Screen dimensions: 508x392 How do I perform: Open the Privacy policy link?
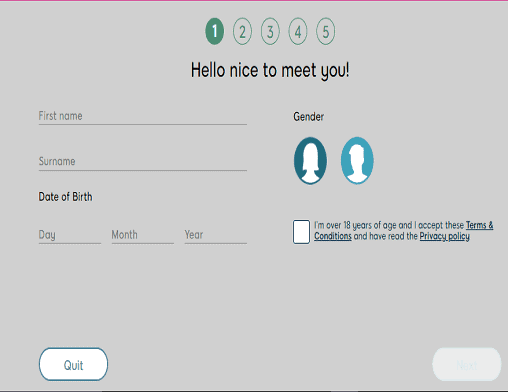coord(445,236)
